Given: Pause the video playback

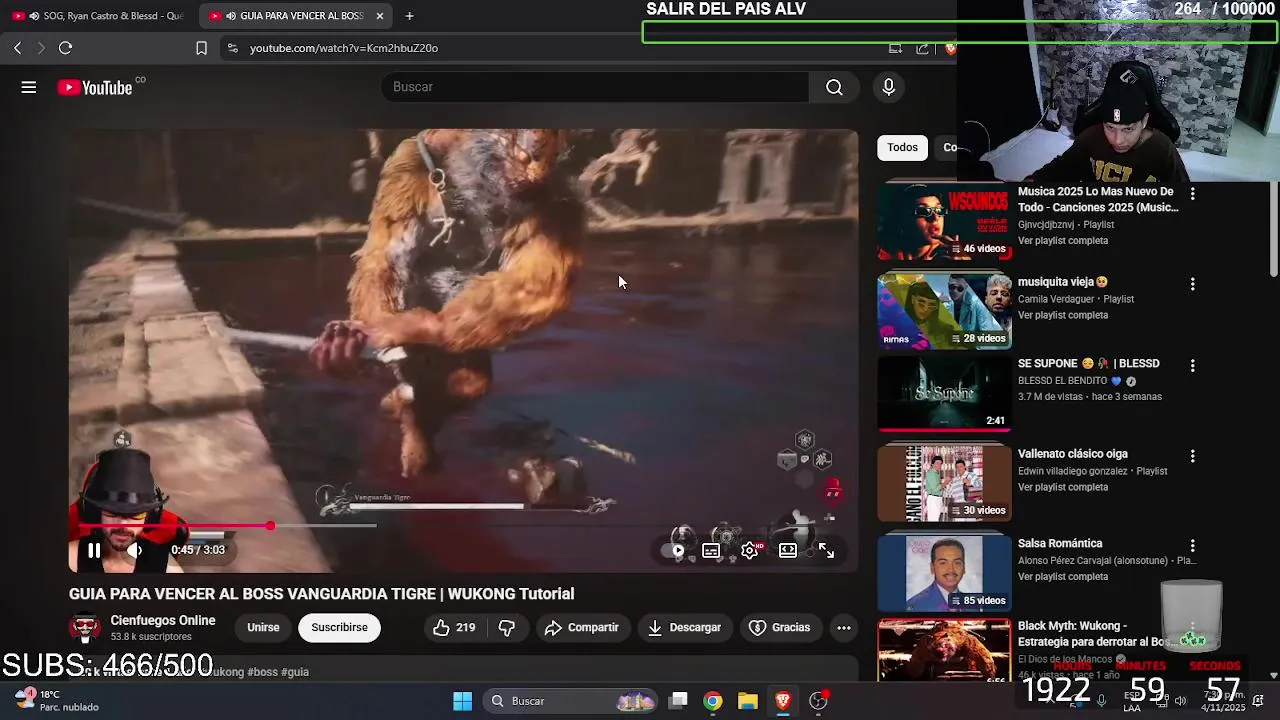Looking at the screenshot, I should click(x=94, y=550).
